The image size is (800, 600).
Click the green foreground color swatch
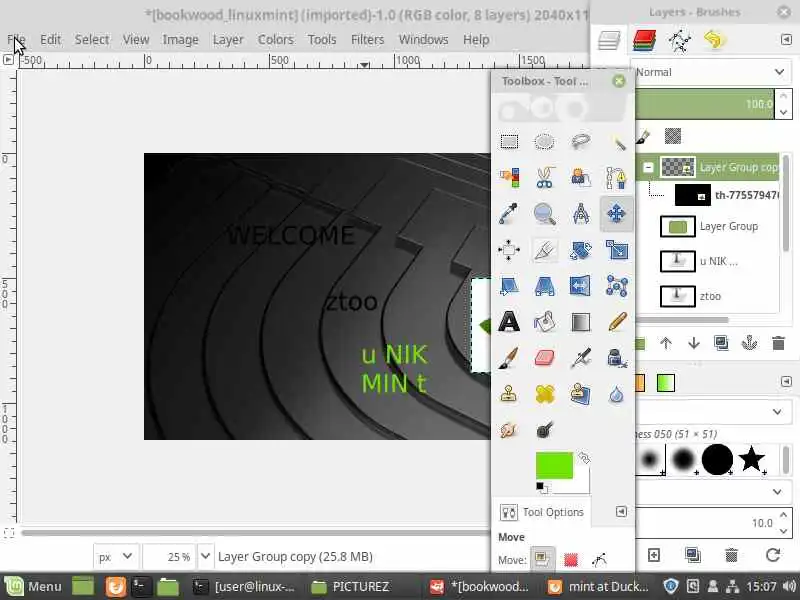[x=554, y=465]
